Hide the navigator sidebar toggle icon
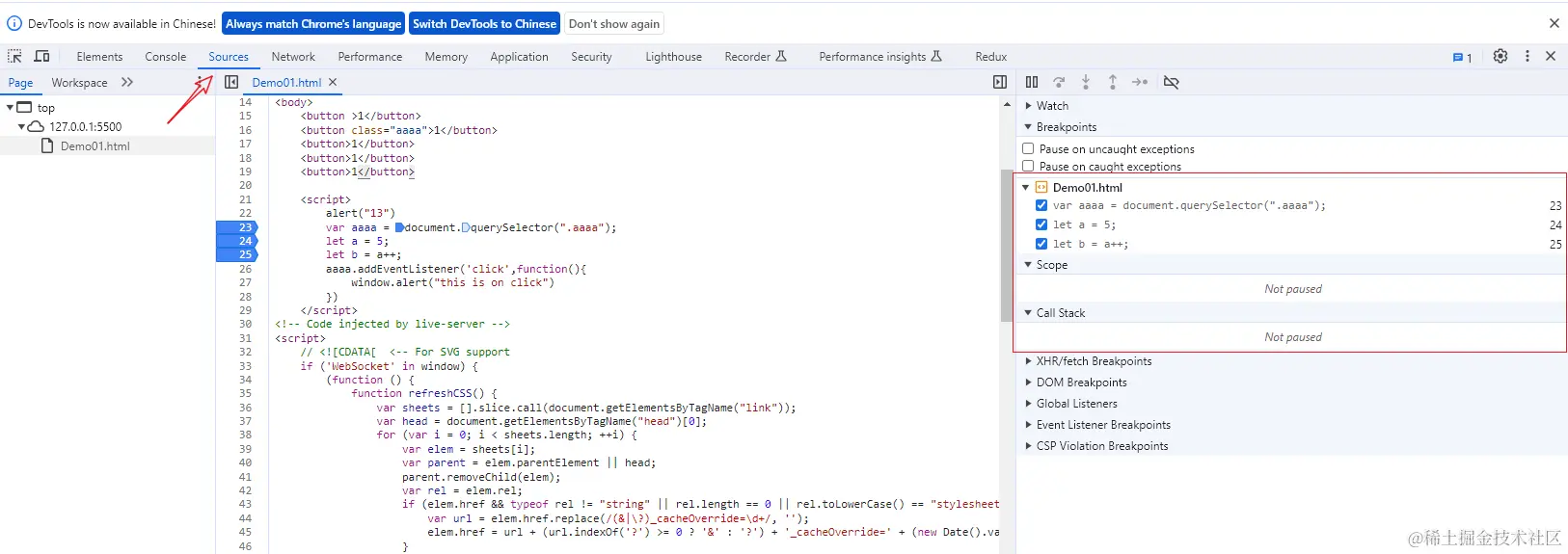This screenshot has height=554, width=1568. pos(231,82)
